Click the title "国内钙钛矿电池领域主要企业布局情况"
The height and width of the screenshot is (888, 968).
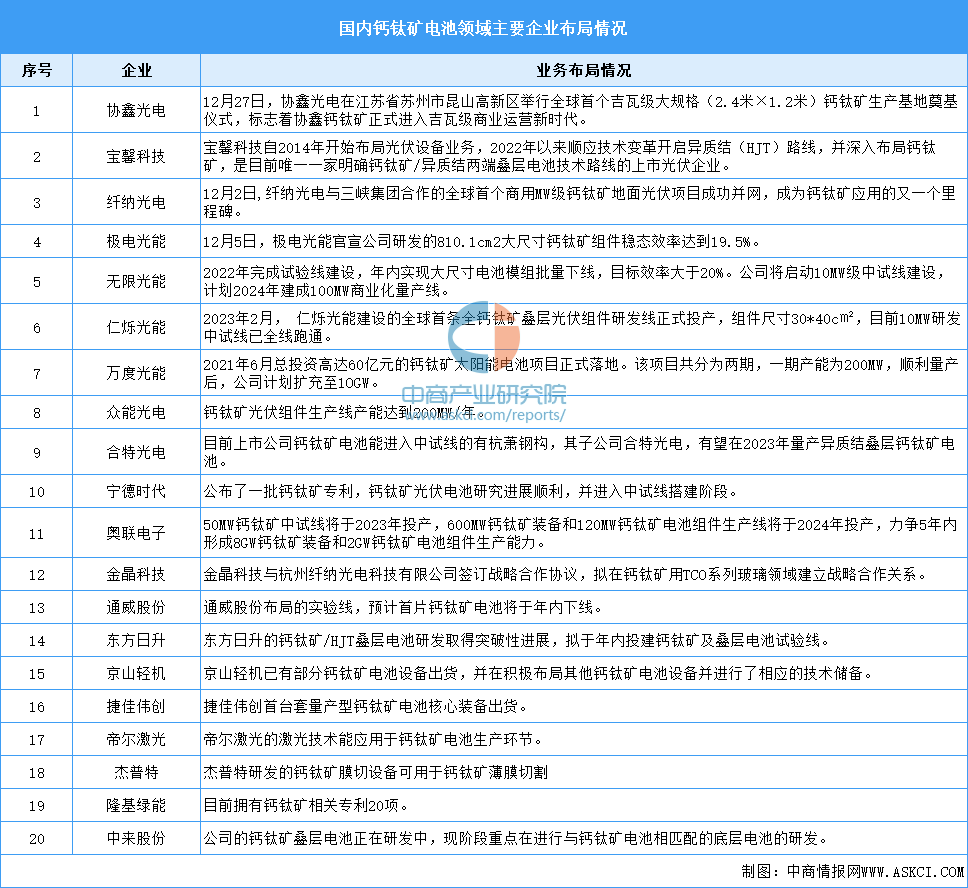coord(483,28)
